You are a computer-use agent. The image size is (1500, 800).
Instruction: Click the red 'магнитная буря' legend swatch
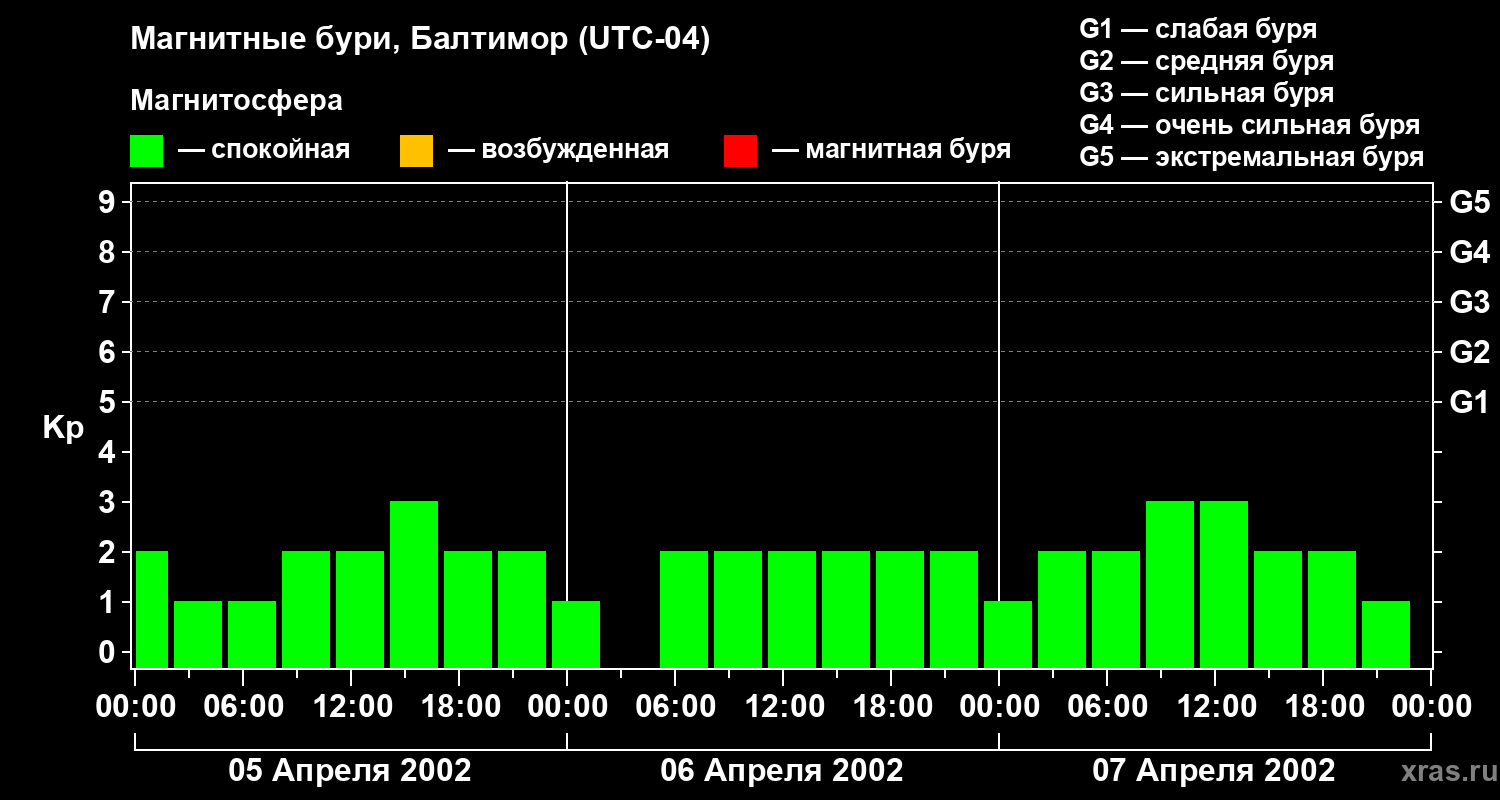click(x=740, y=151)
